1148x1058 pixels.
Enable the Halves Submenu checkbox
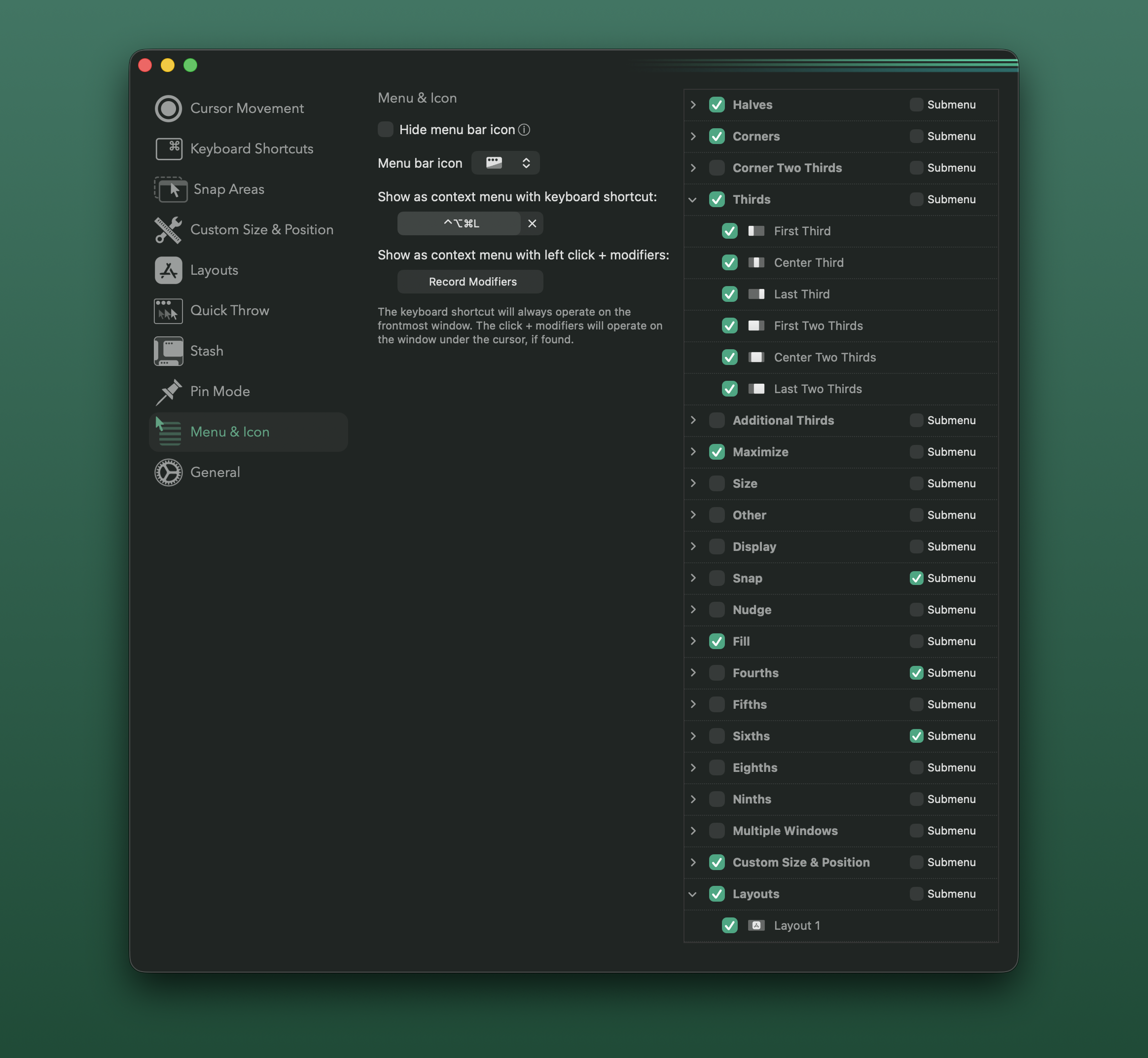click(x=916, y=105)
